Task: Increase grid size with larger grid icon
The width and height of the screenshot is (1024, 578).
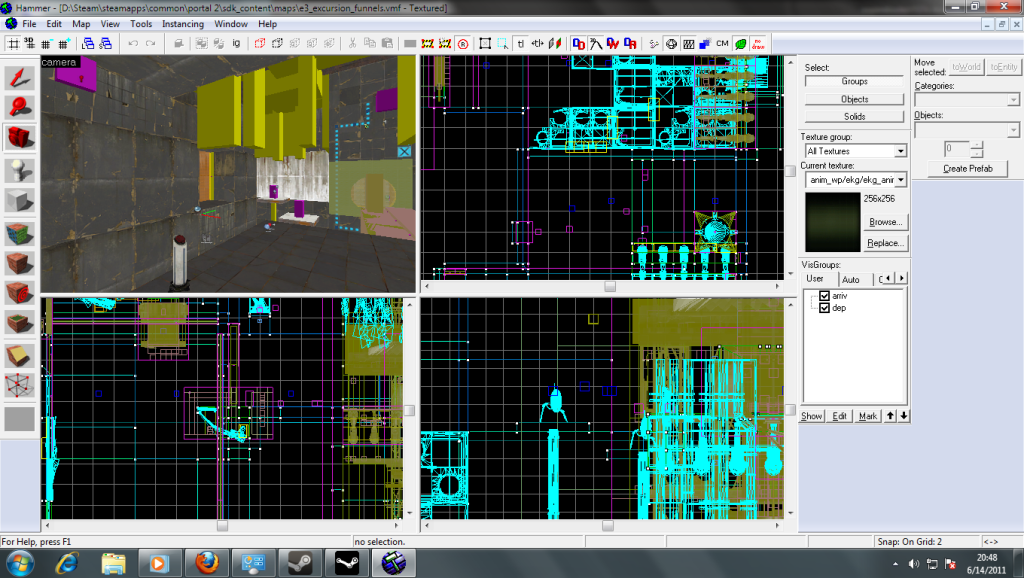Action: click(x=63, y=44)
